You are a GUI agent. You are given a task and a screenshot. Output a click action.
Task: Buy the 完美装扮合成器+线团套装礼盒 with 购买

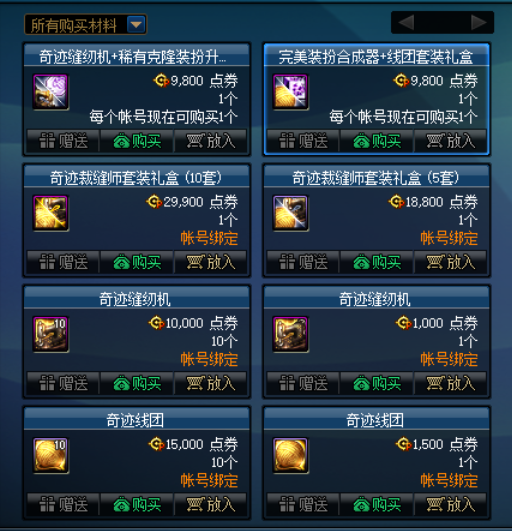[377, 141]
